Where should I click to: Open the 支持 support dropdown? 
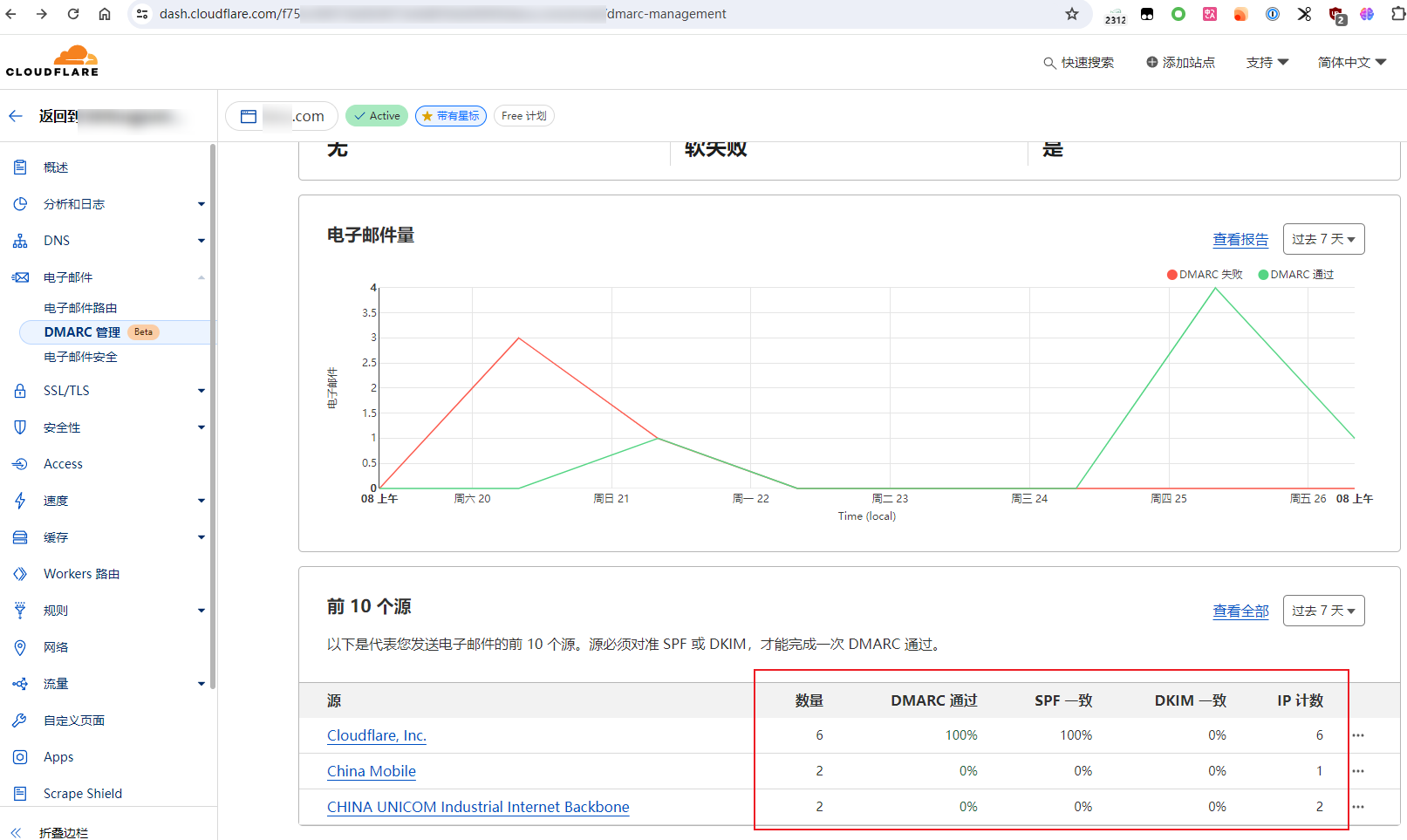click(1267, 62)
